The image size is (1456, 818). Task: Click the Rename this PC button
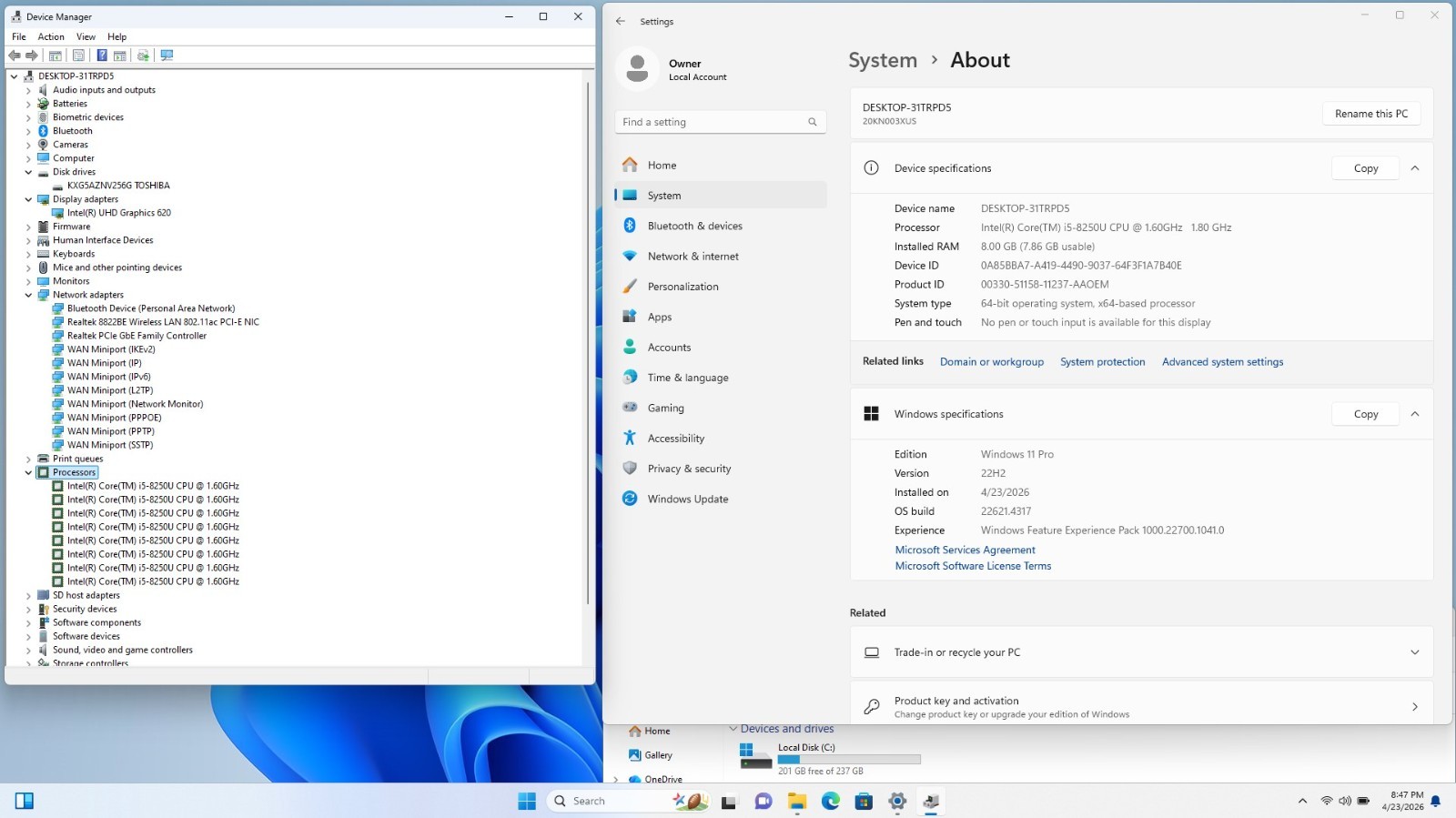tap(1370, 114)
